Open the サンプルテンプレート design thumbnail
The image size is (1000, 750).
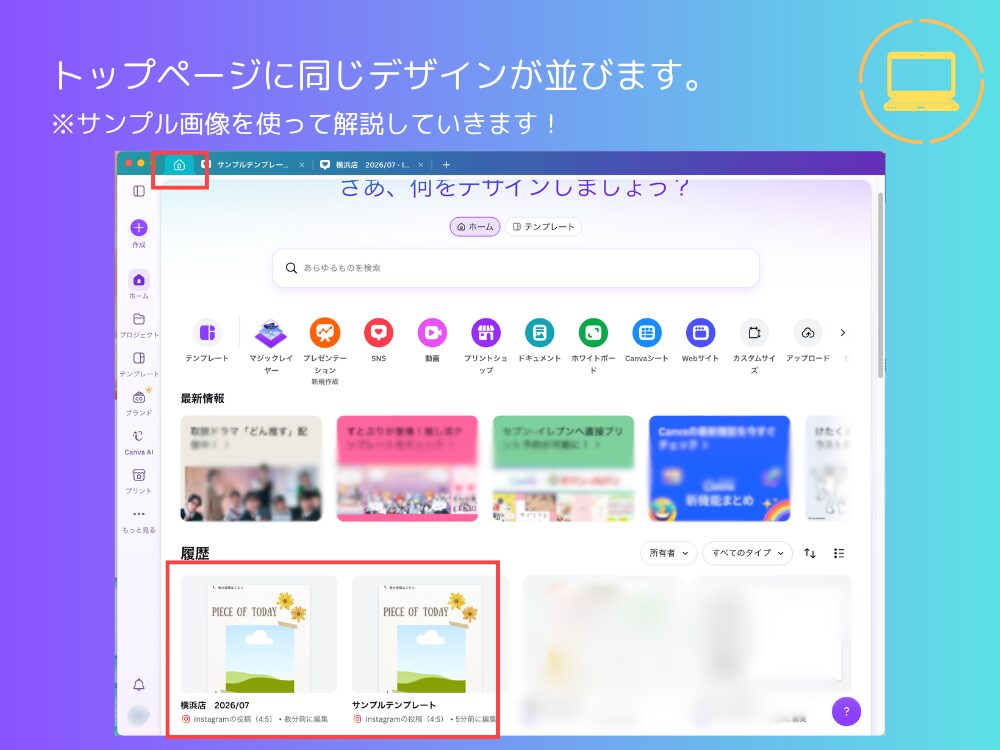(x=430, y=635)
